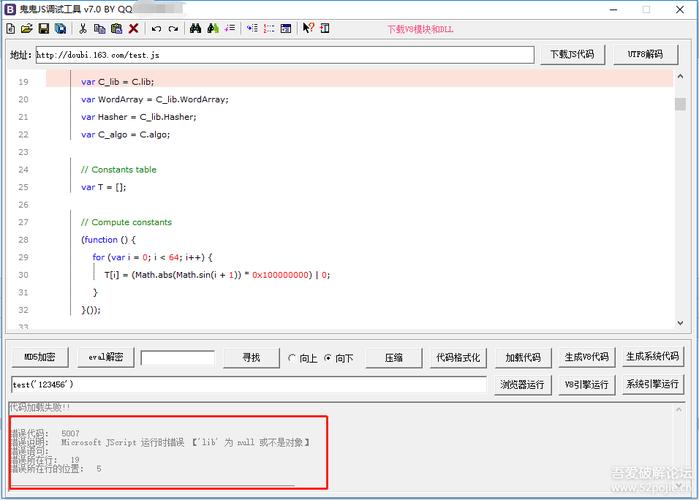
Task: Click the UTF8解码 button
Action: [646, 54]
